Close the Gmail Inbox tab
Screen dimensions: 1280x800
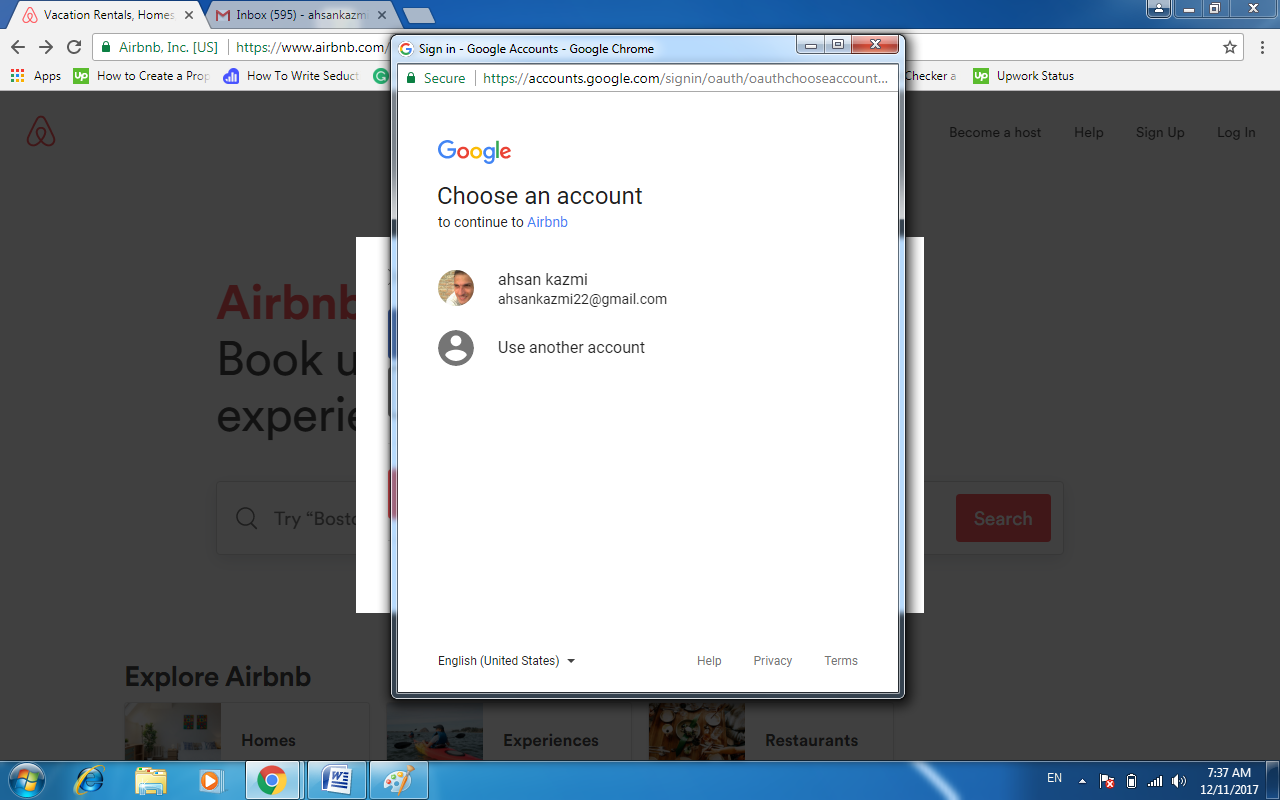pyautogui.click(x=381, y=15)
